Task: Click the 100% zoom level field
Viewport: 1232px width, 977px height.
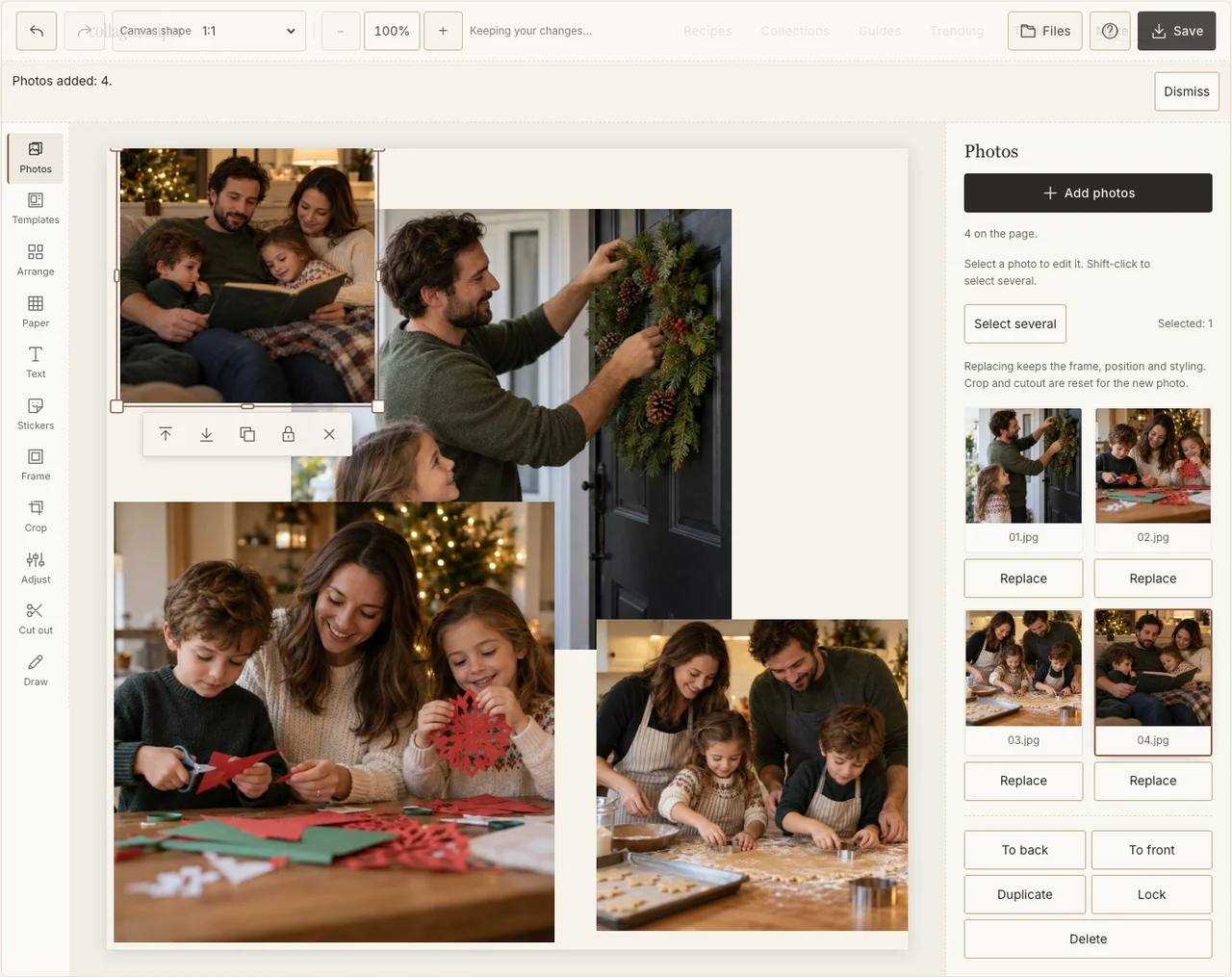Action: (392, 31)
